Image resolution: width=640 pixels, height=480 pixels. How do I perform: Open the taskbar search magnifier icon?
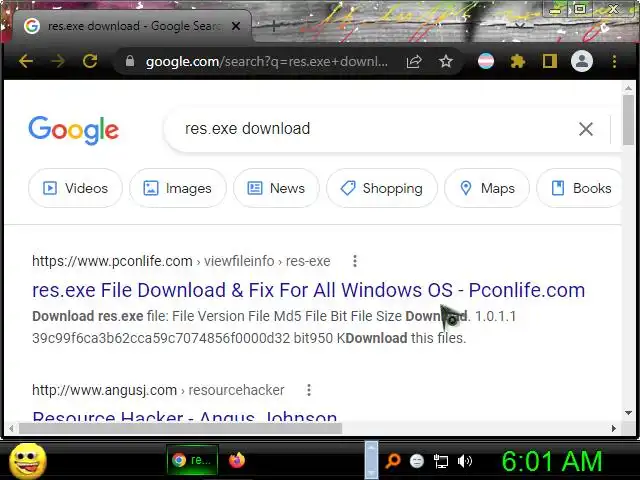pos(393,461)
